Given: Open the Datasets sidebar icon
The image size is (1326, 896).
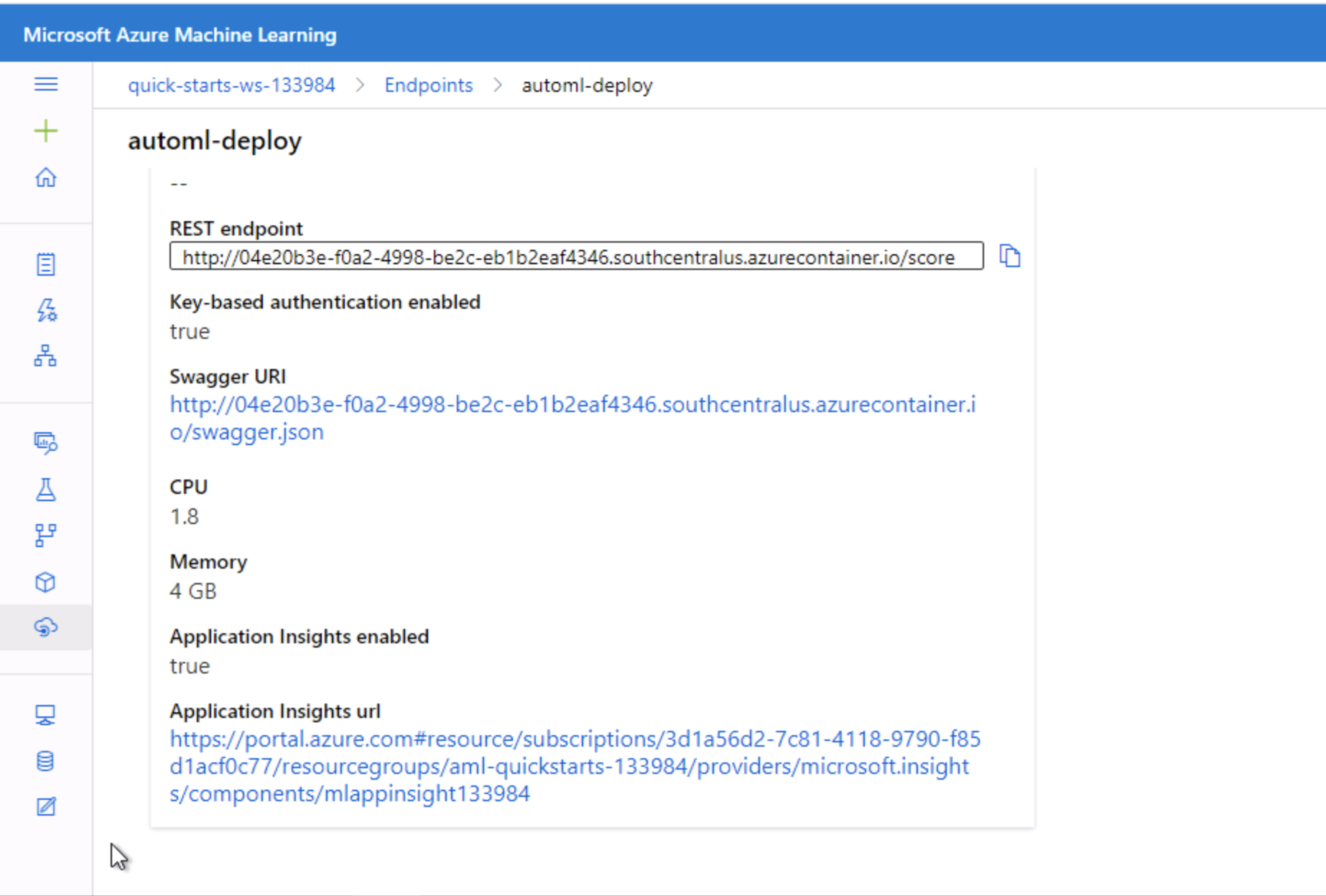Looking at the screenshot, I should [46, 443].
